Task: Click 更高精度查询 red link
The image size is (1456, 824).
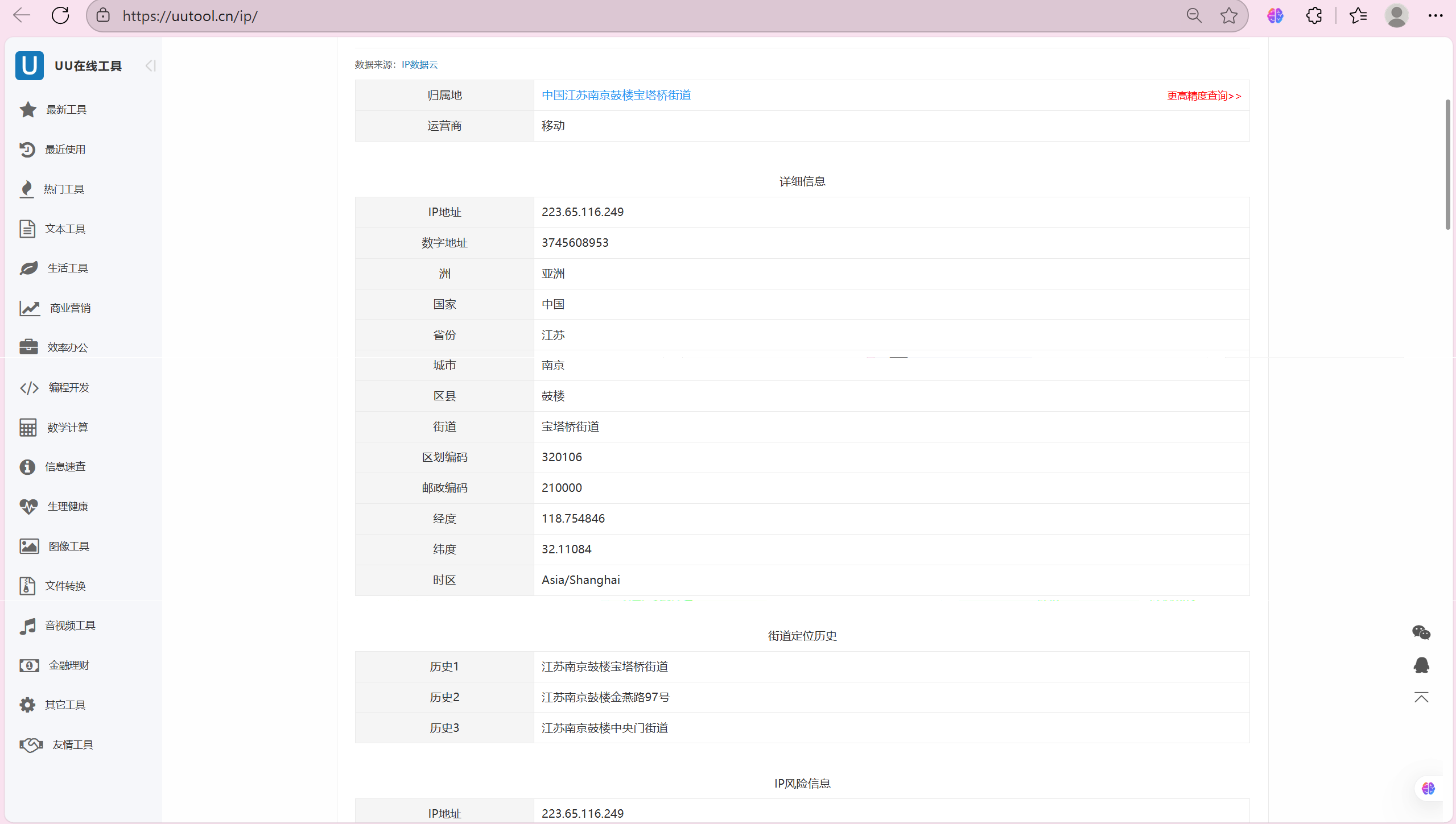Action: pyautogui.click(x=1203, y=96)
